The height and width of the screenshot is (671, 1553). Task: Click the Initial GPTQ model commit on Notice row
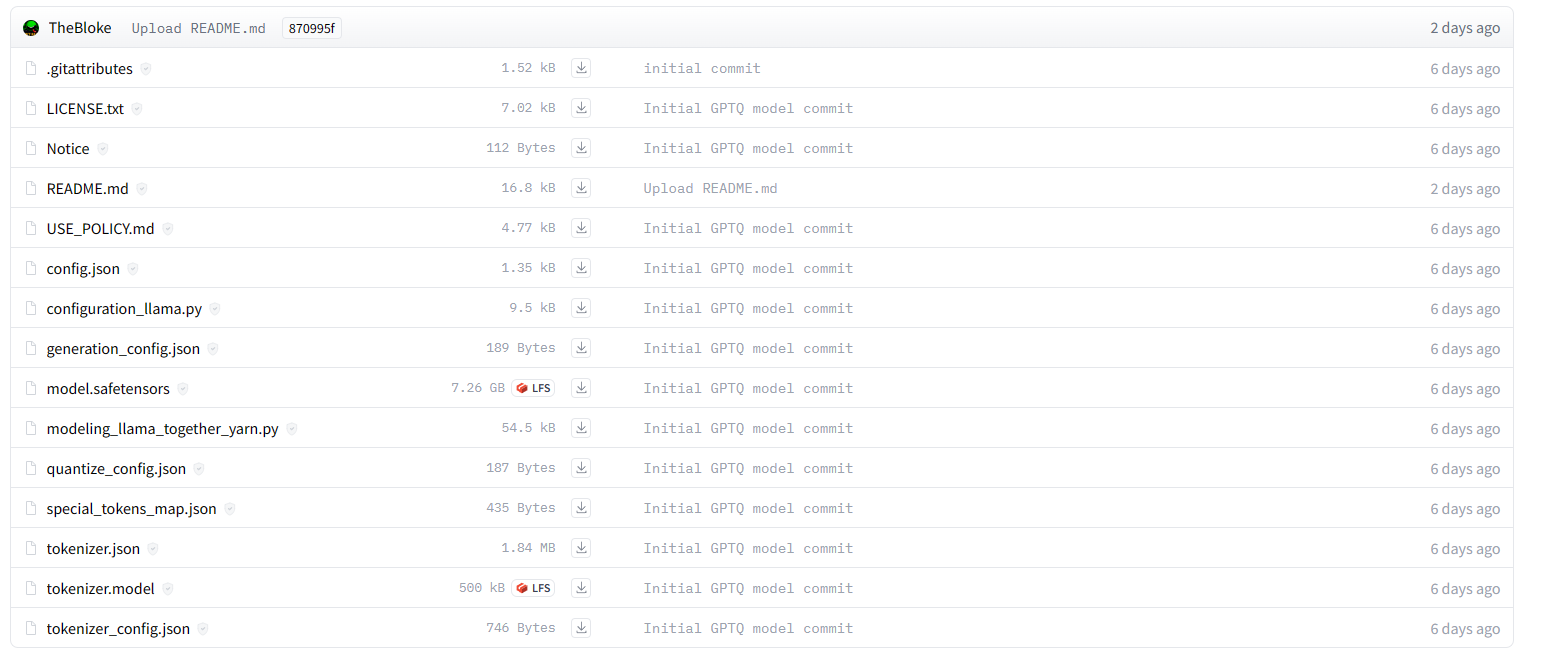point(748,148)
